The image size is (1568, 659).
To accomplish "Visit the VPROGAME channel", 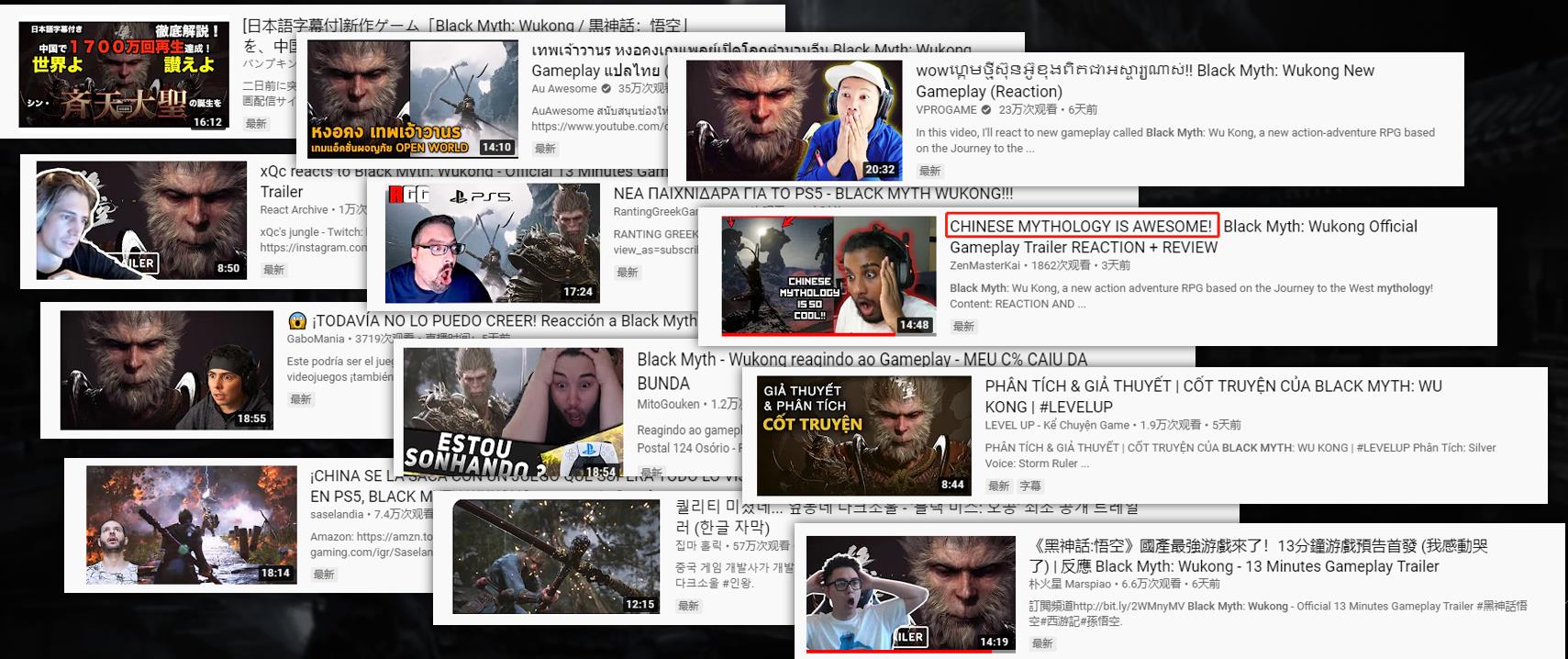I will (946, 109).
